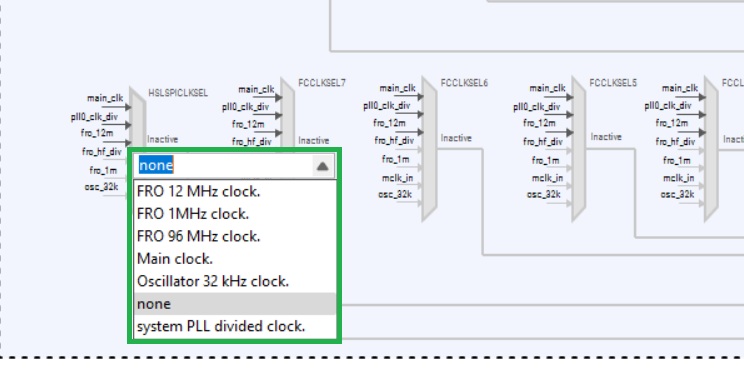The image size is (744, 382).
Task: Choose 'Oscillator 32 kHz clock.' option
Action: [x=234, y=281]
